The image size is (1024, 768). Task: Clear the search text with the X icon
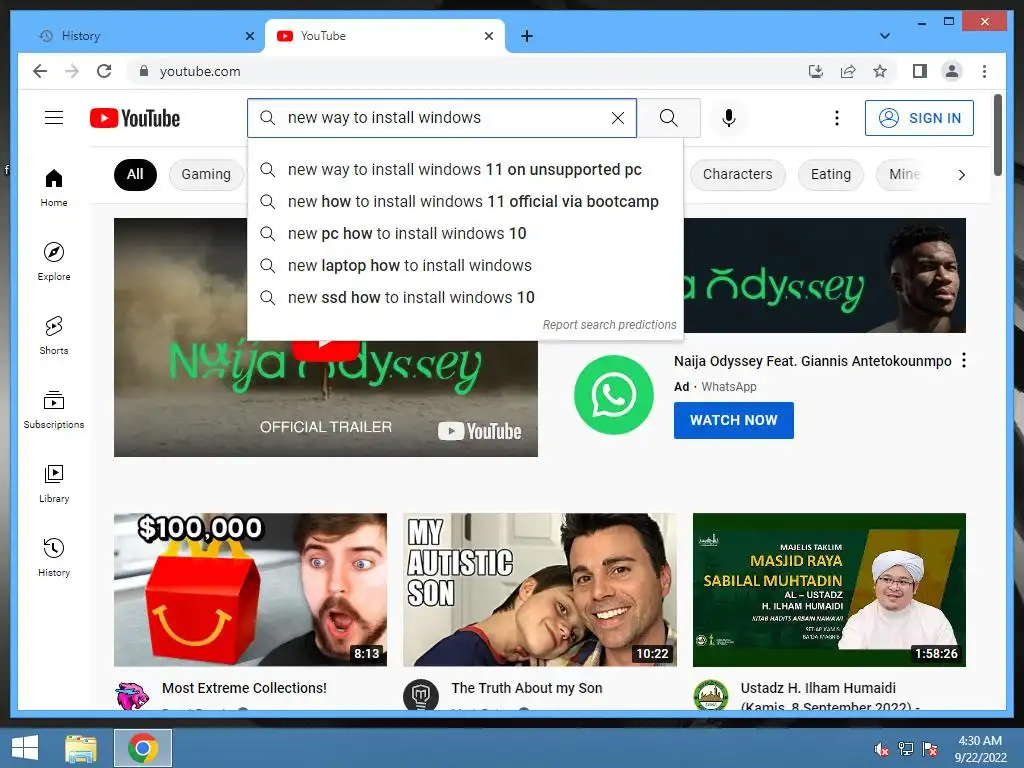click(x=617, y=118)
